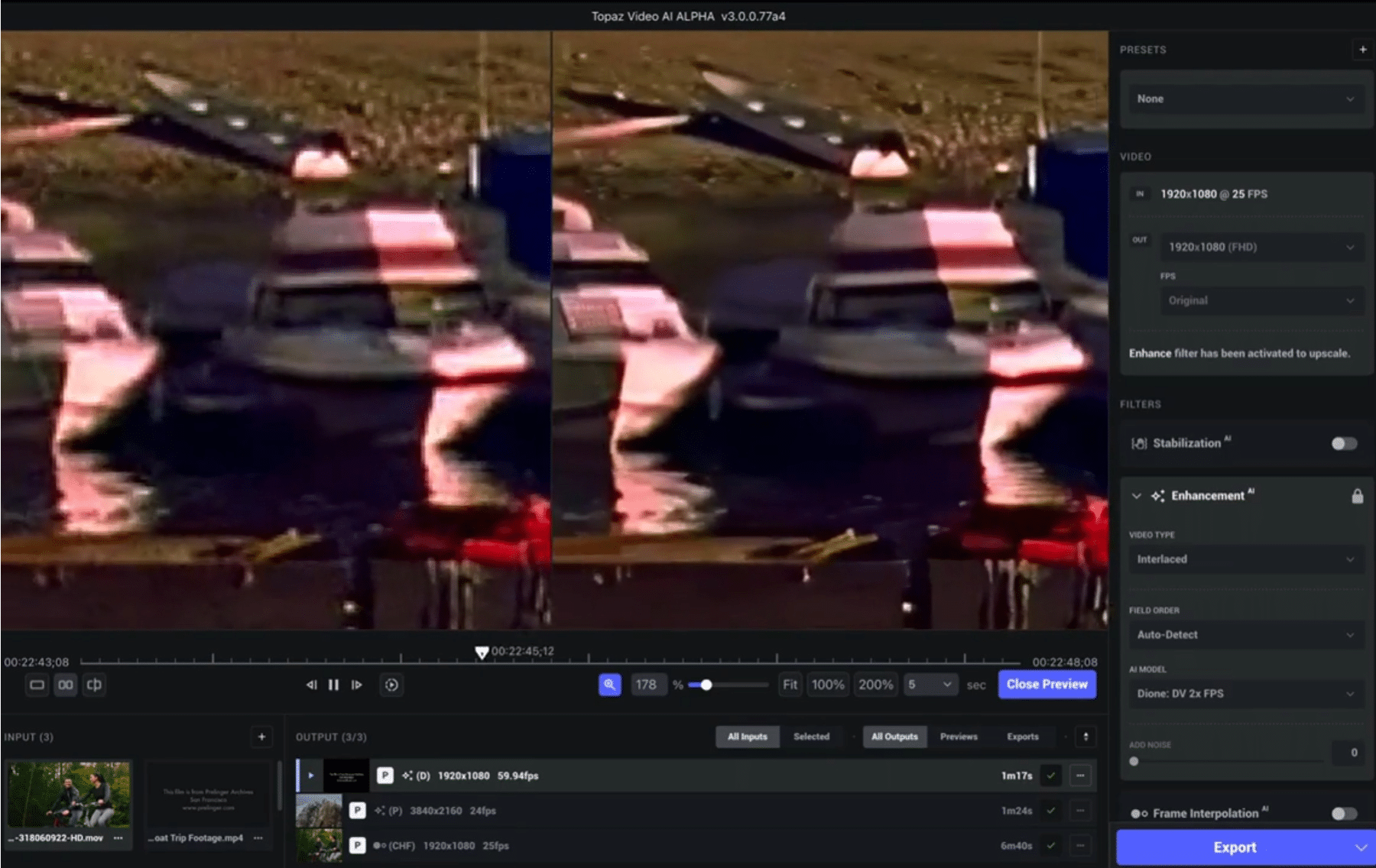The width and height of the screenshot is (1376, 868).
Task: Toggle the checkmark on the 6m40s output
Action: pos(1051,846)
